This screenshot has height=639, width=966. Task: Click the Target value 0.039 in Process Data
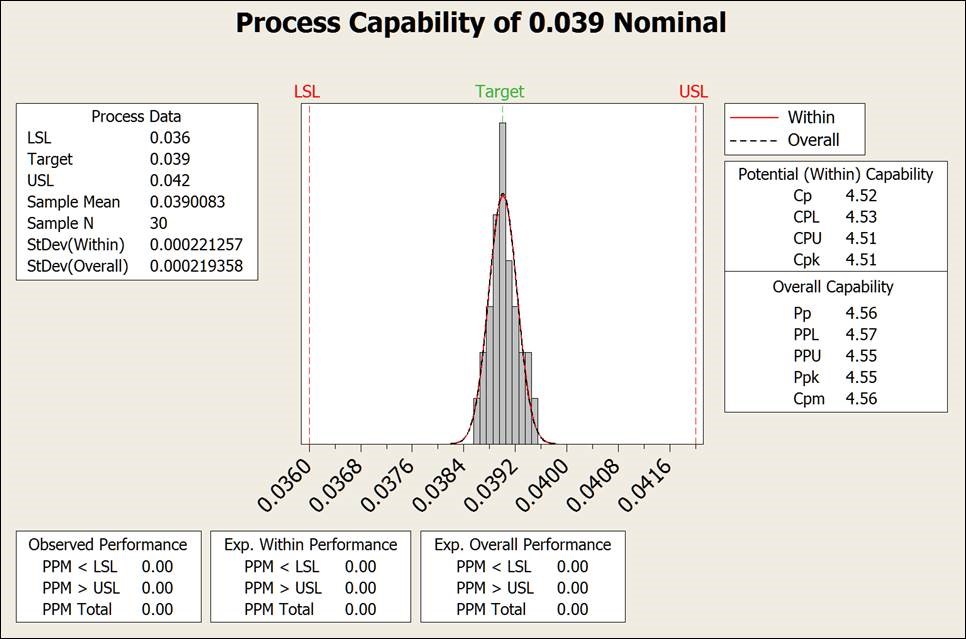click(170, 159)
